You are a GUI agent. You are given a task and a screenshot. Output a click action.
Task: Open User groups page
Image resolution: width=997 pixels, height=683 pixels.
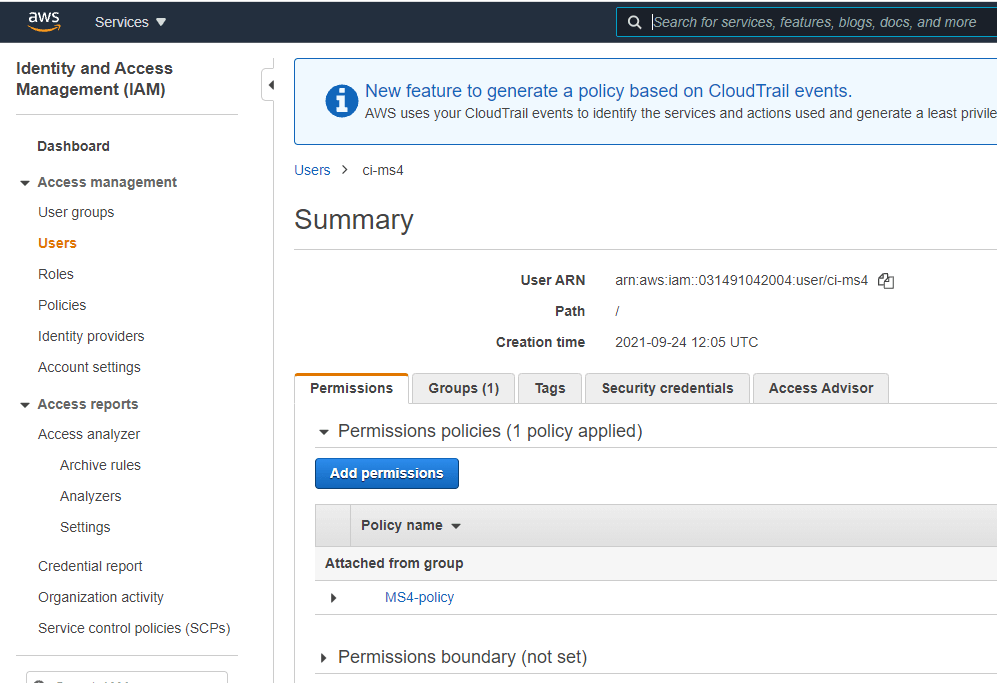76,212
